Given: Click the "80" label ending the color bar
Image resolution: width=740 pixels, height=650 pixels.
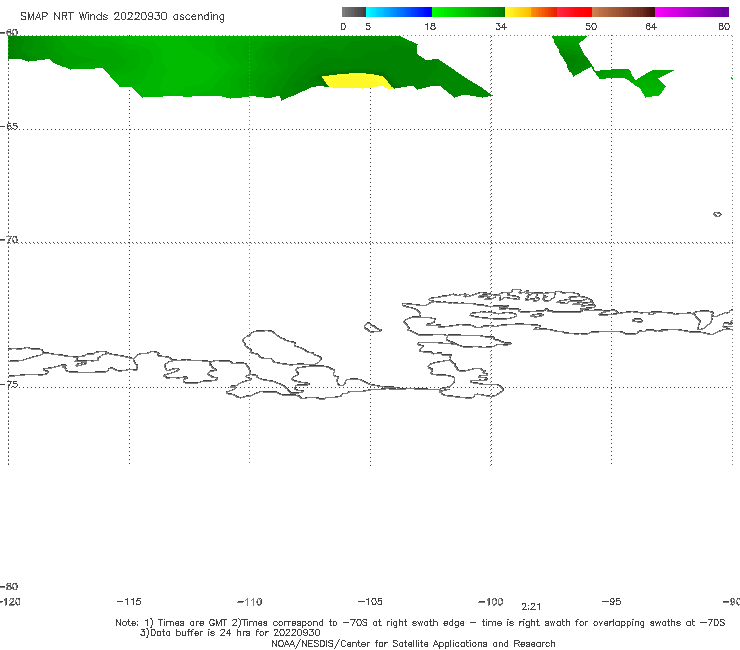Looking at the screenshot, I should click(x=724, y=26).
